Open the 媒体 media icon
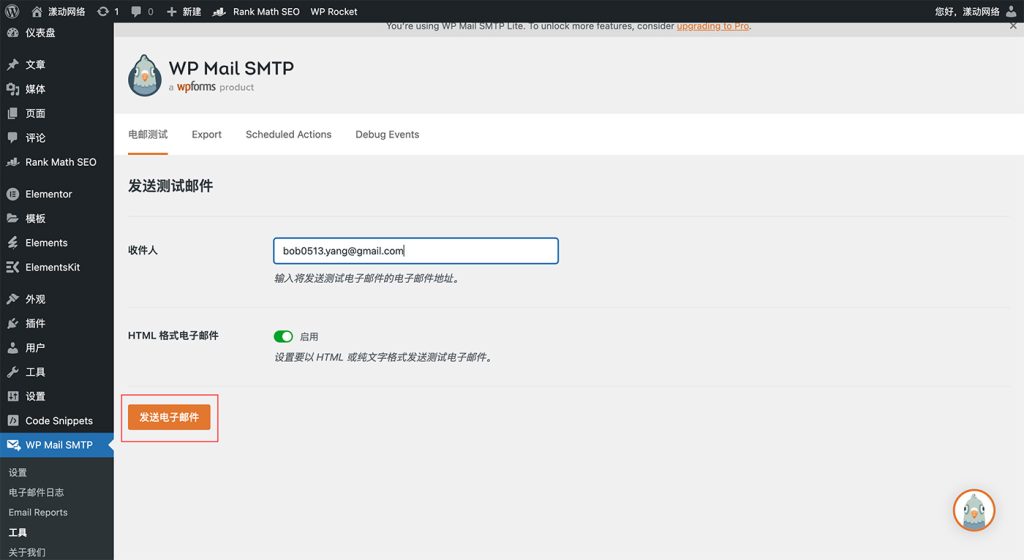 12,89
